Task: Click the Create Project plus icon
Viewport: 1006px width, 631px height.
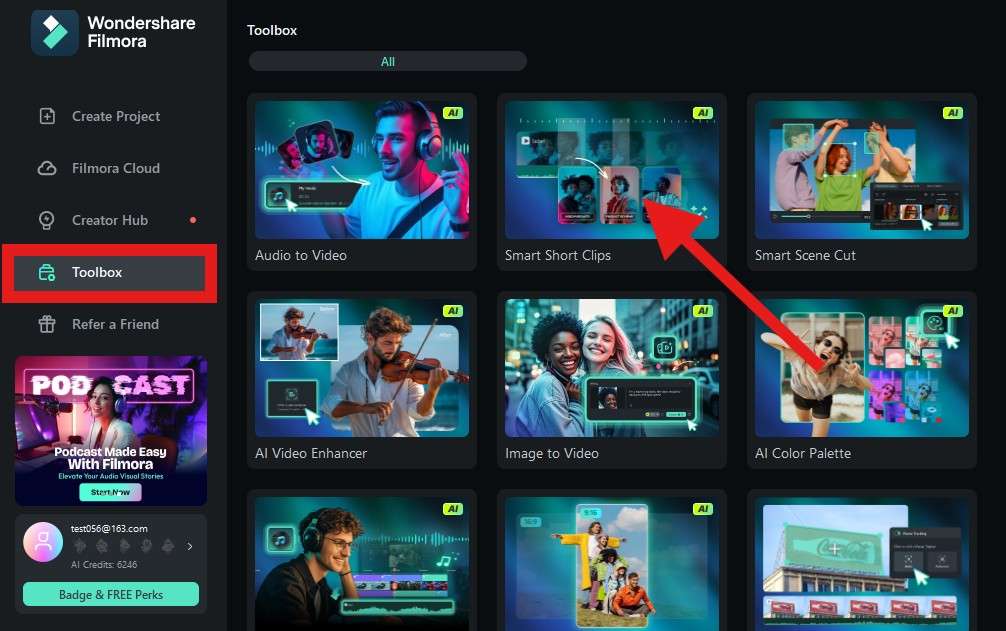Action: tap(47, 116)
